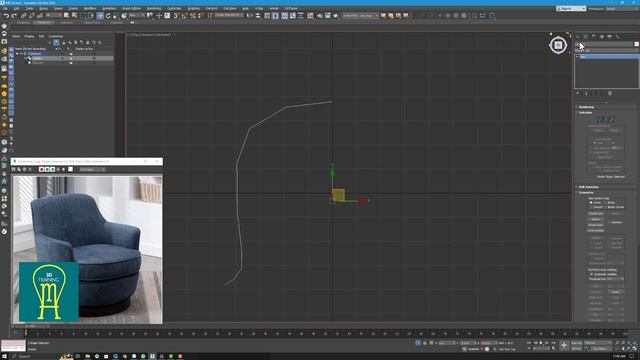Open the File menu
This screenshot has height=360, width=640.
[x=5, y=8]
